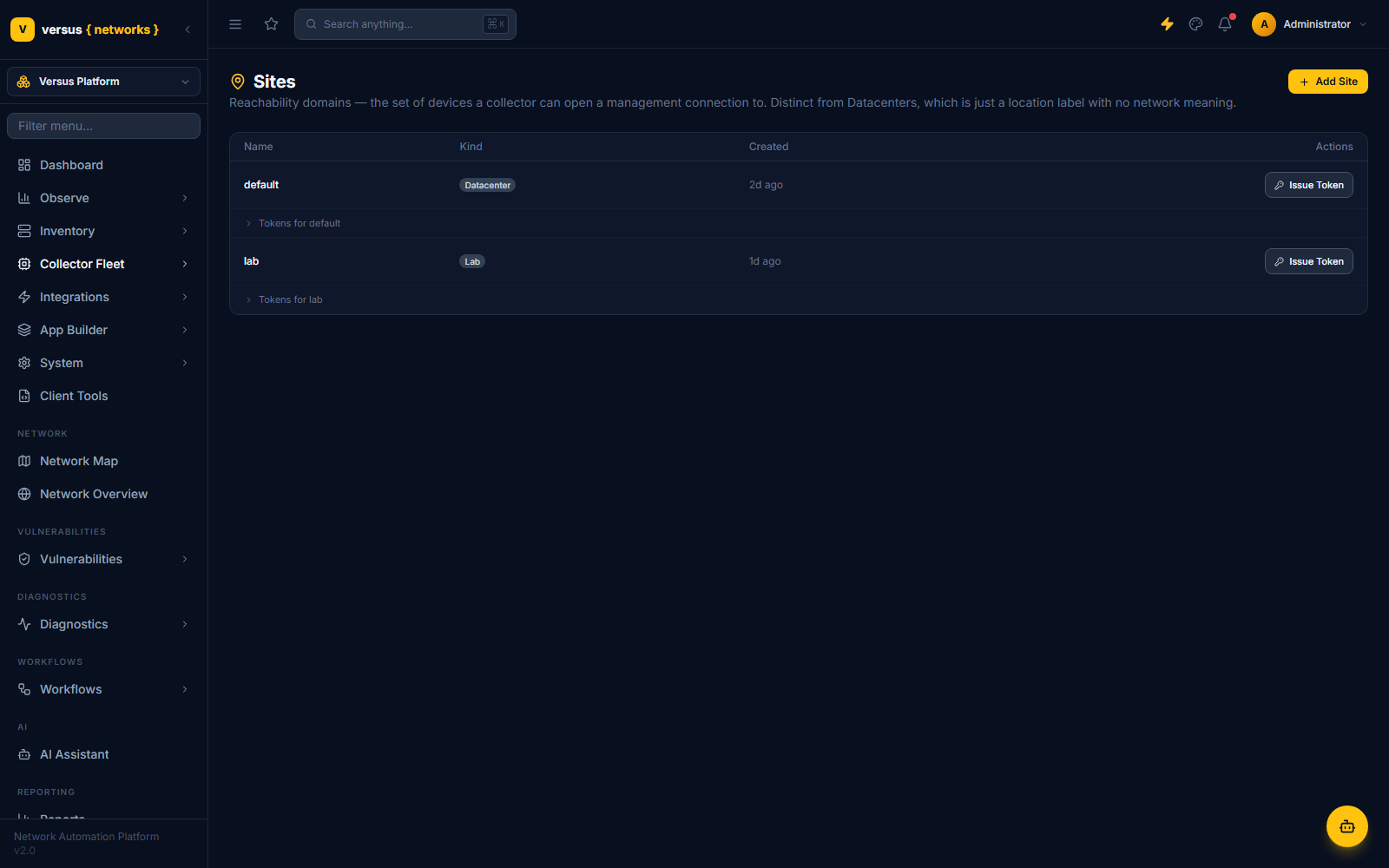Screen dimensions: 1389x868
Task: Click the Versus logo icon
Action: 23,30
